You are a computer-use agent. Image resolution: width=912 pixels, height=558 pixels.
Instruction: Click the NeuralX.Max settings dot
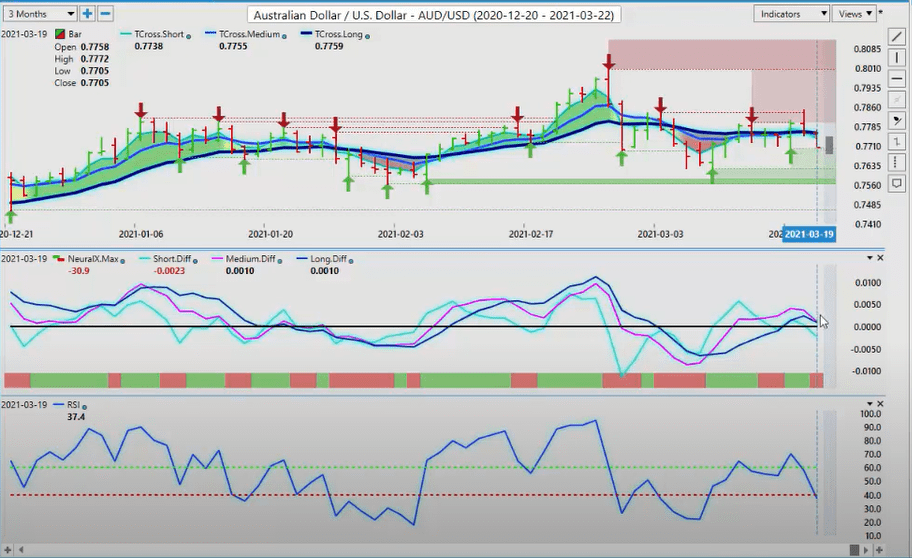(x=123, y=261)
